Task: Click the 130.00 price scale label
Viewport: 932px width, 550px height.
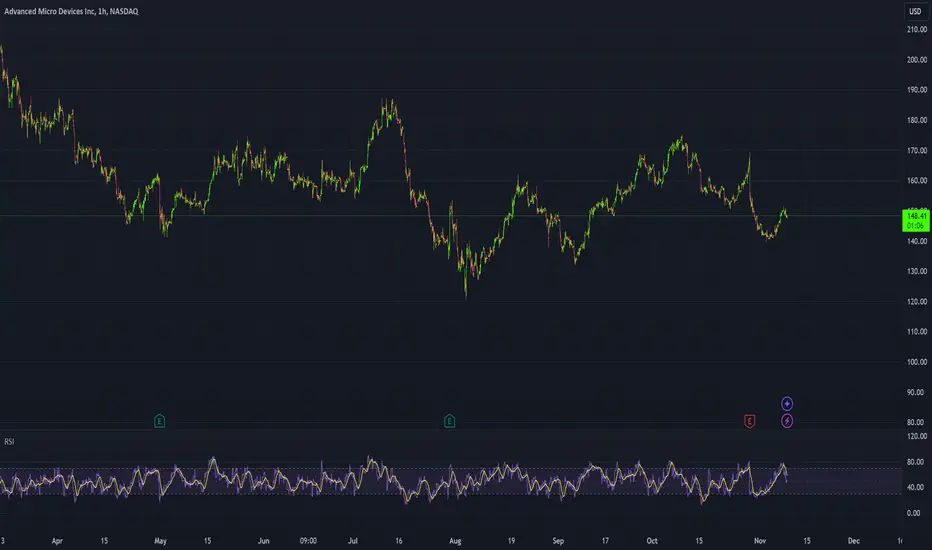Action: click(917, 271)
